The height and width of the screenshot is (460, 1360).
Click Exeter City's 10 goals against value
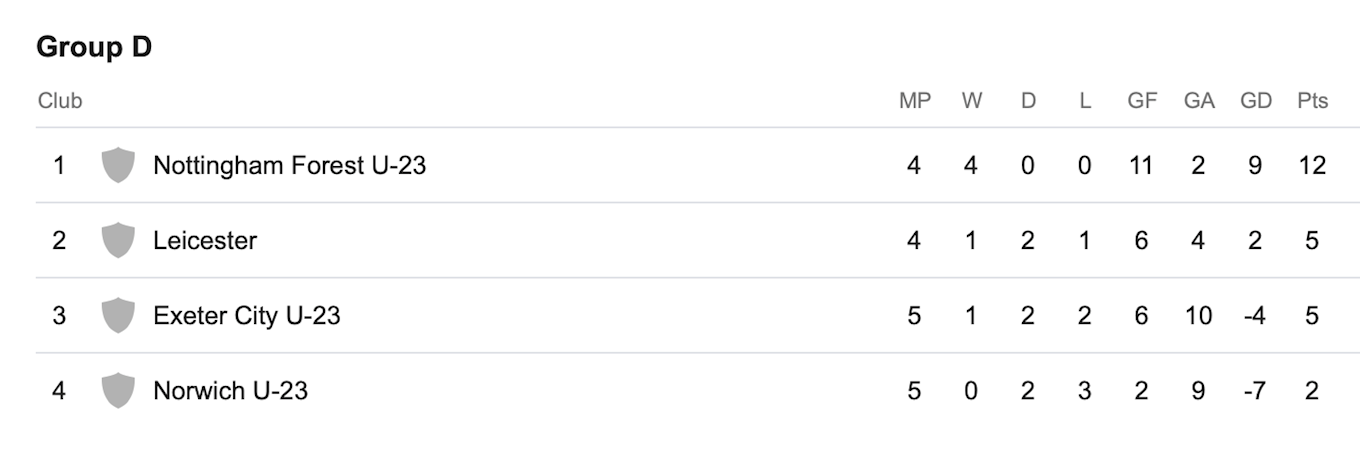[1198, 315]
